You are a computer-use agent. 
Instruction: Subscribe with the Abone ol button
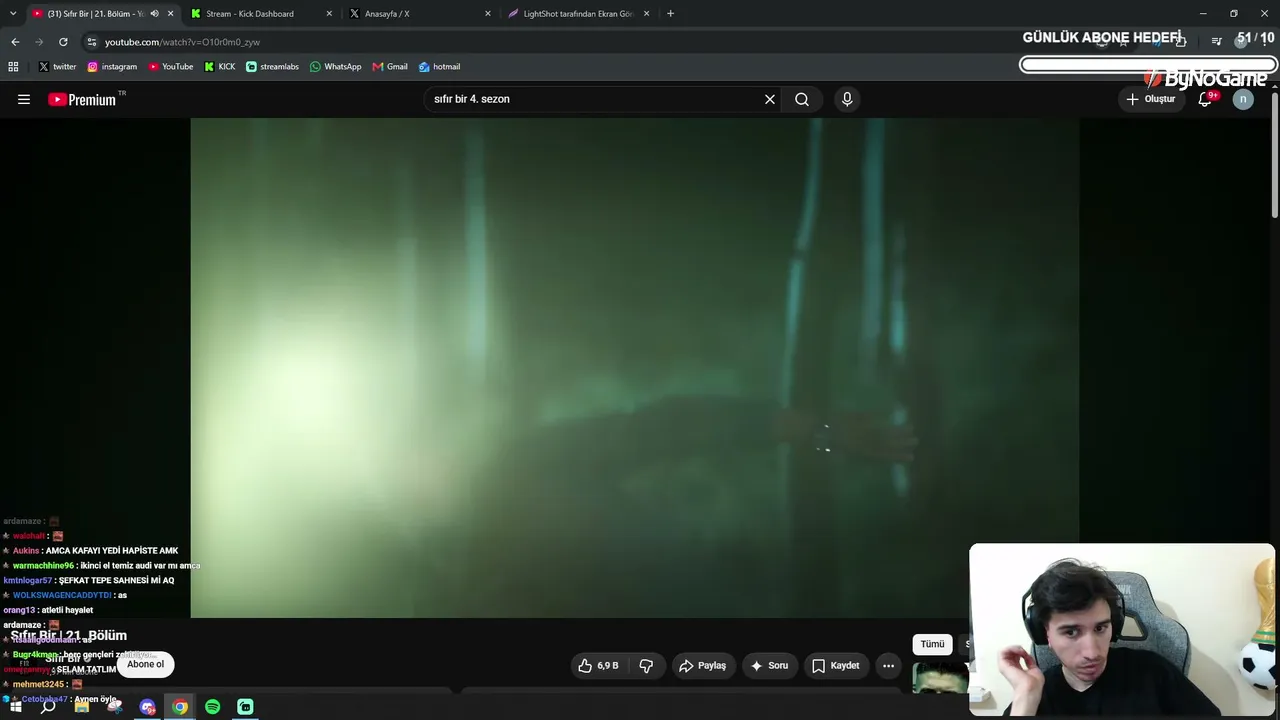145,664
